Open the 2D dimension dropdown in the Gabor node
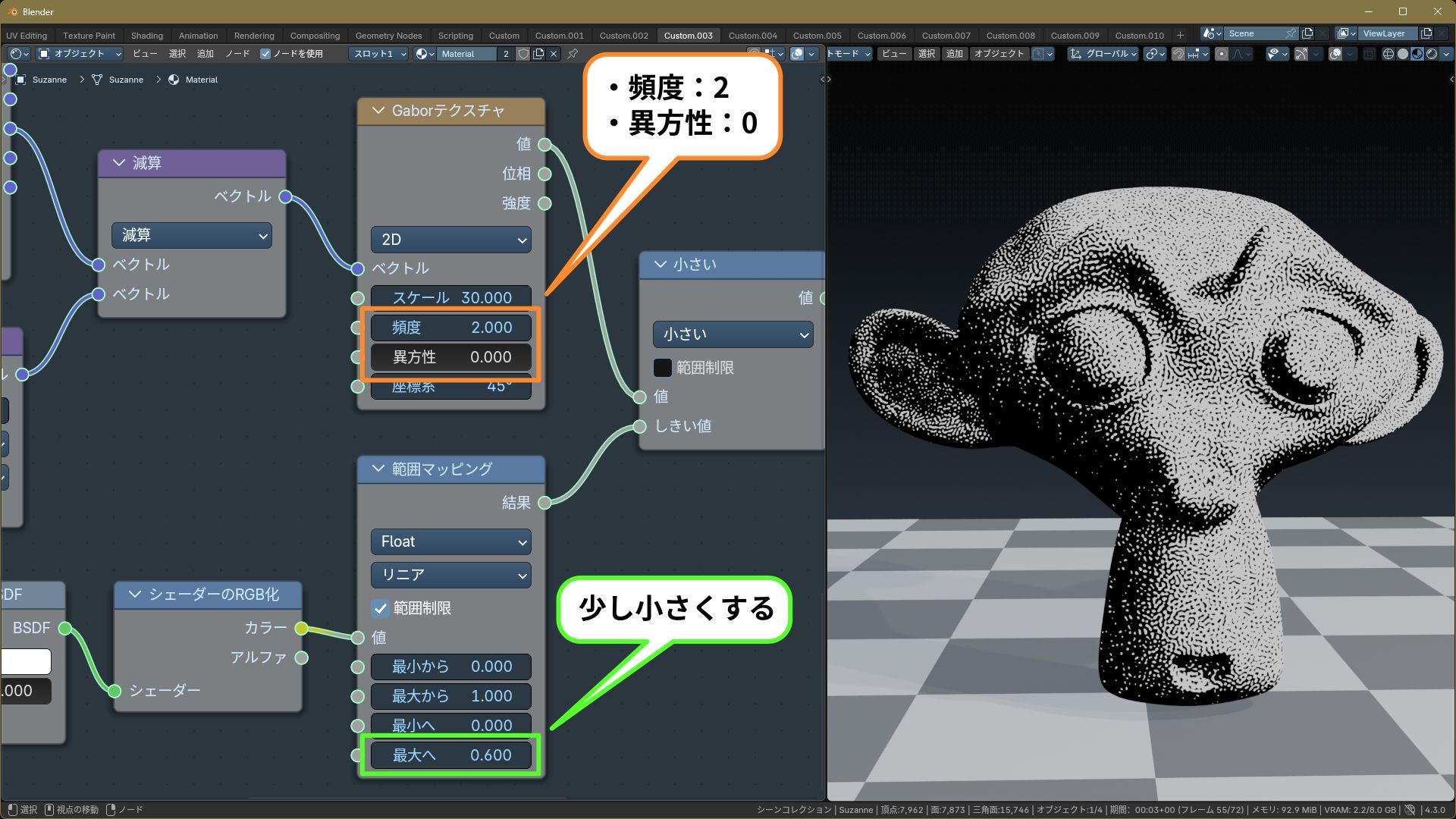 coord(451,240)
